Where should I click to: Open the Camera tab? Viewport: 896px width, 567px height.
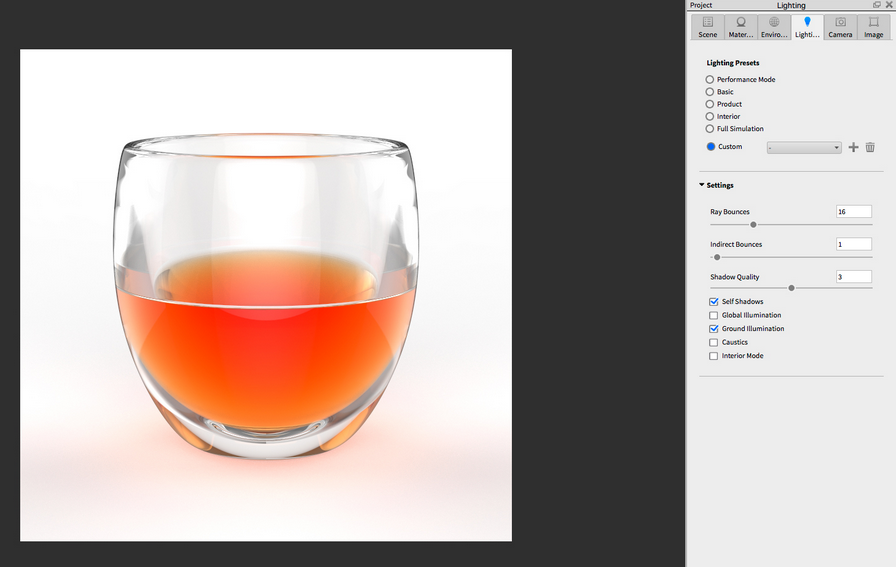[x=840, y=26]
